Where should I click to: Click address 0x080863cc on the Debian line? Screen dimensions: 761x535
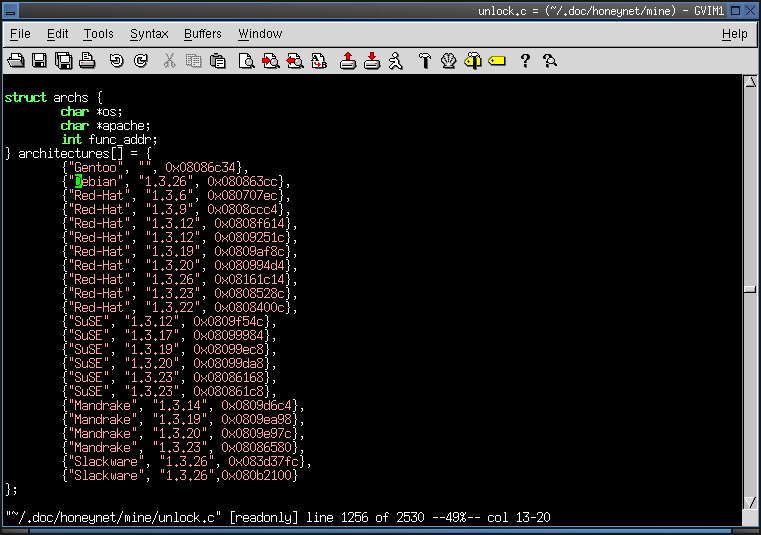coord(242,182)
